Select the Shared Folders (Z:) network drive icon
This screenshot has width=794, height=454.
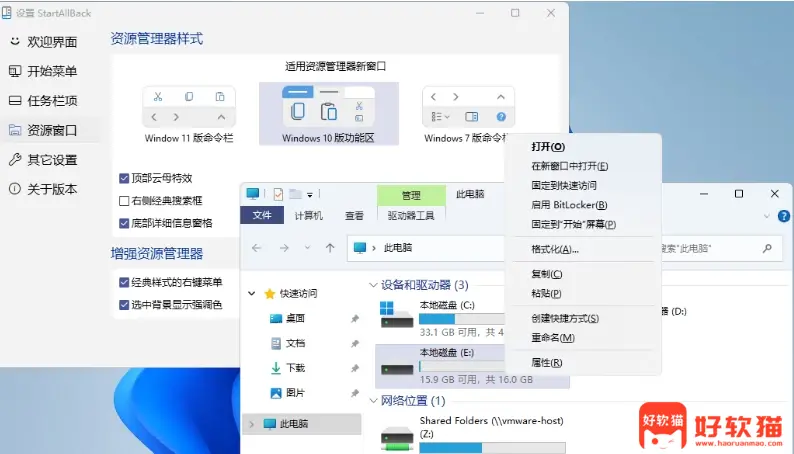[397, 439]
